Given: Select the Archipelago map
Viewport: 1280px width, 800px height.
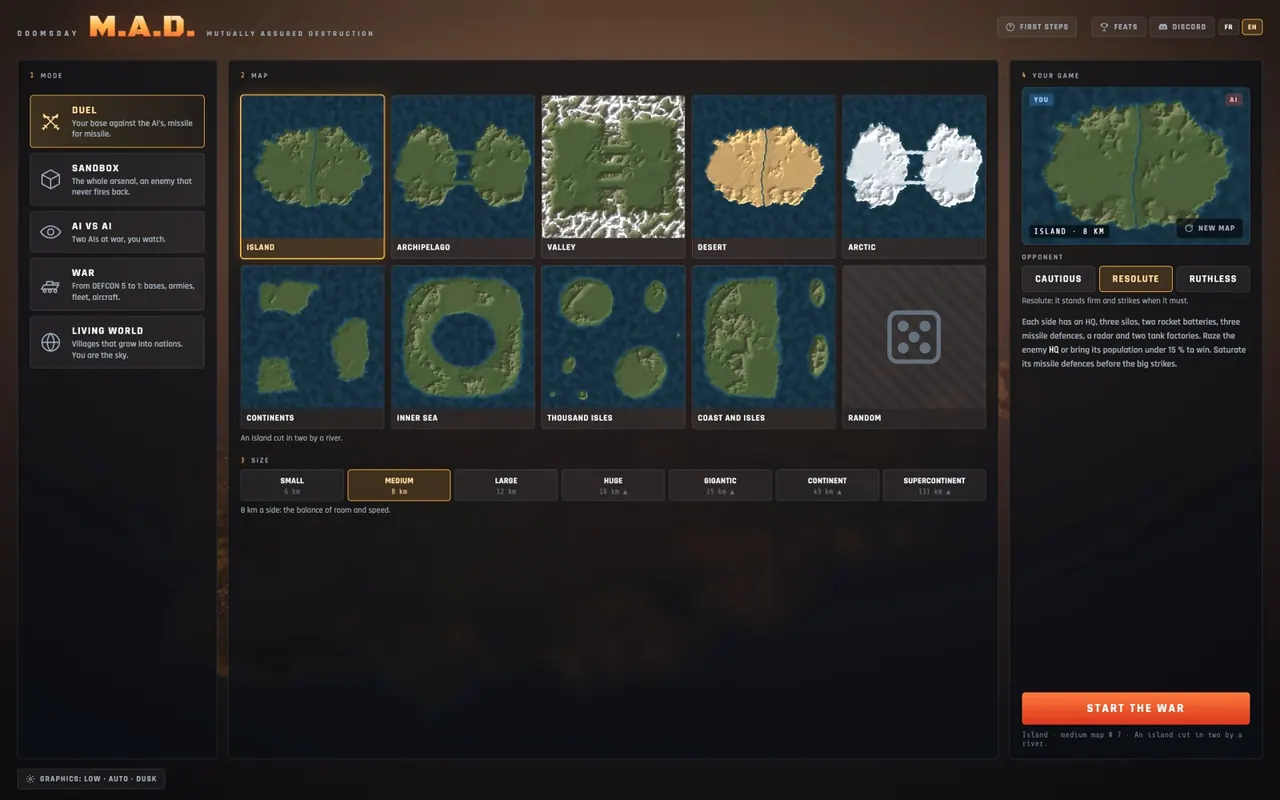Looking at the screenshot, I should pyautogui.click(x=463, y=177).
